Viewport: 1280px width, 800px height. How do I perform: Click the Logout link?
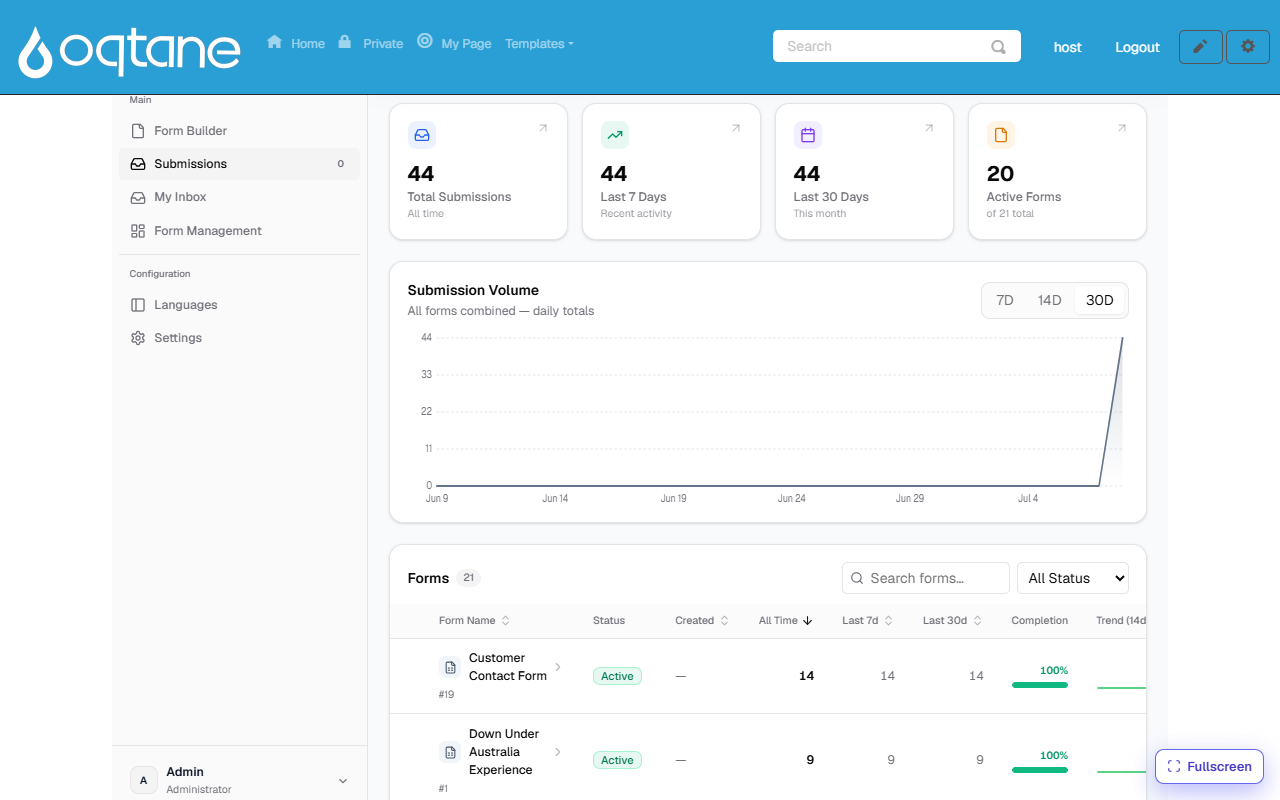1137,47
